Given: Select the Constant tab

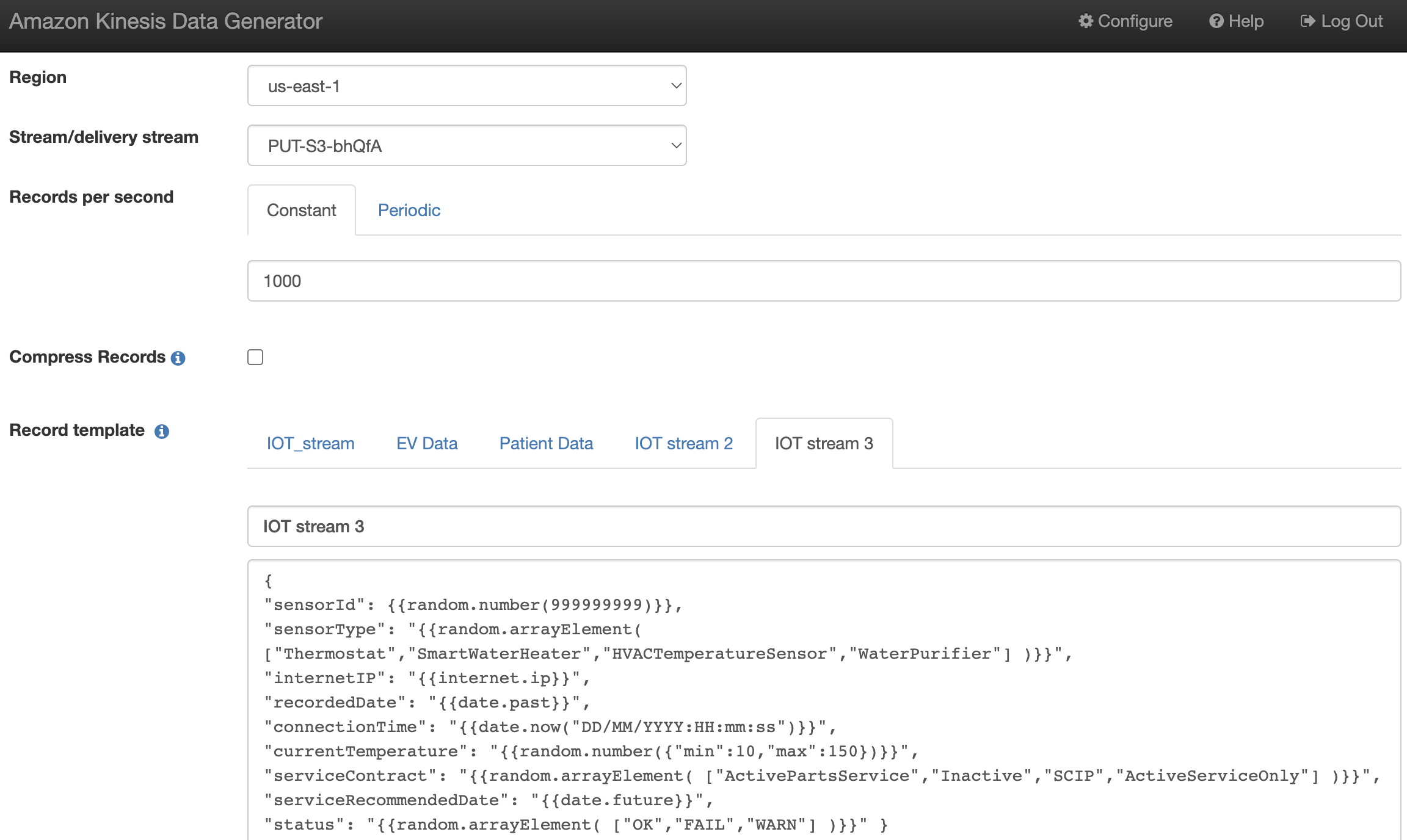Looking at the screenshot, I should [301, 211].
